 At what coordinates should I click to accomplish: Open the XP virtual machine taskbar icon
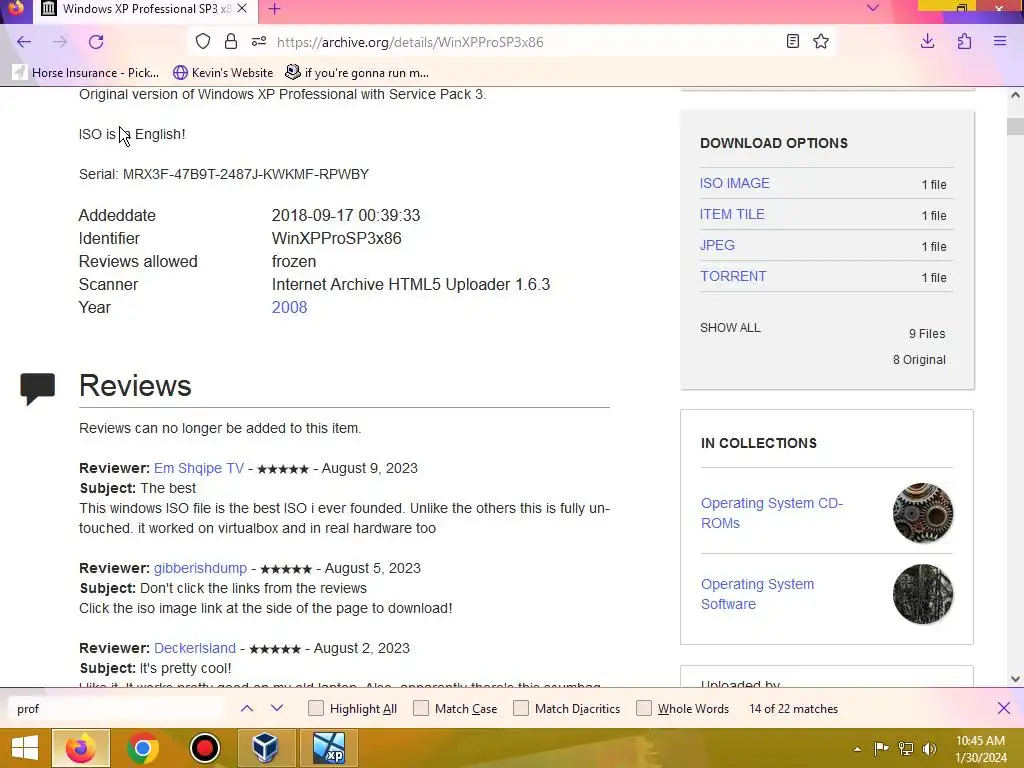pyautogui.click(x=328, y=748)
